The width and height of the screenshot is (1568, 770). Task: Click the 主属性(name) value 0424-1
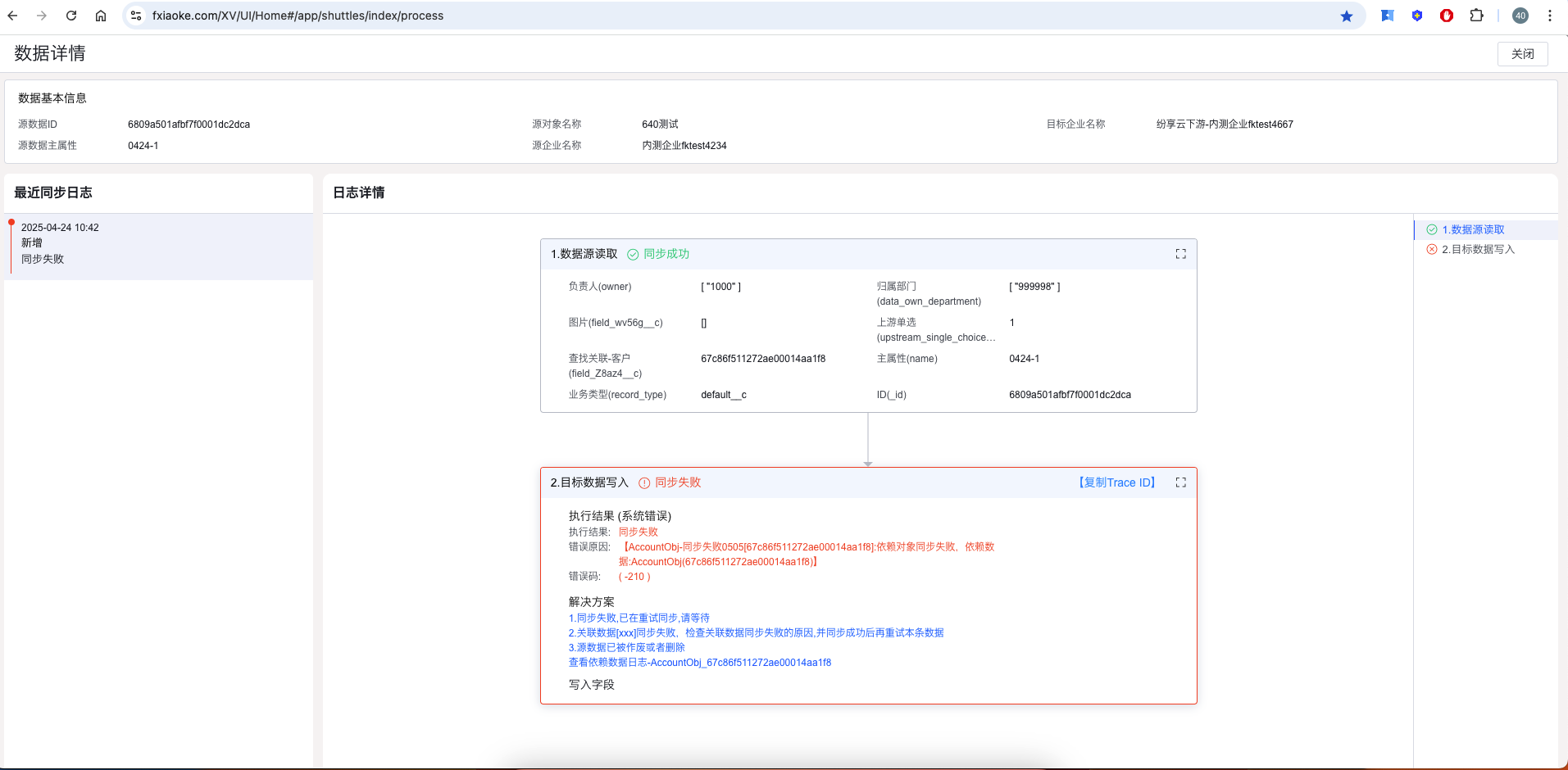coord(1024,359)
